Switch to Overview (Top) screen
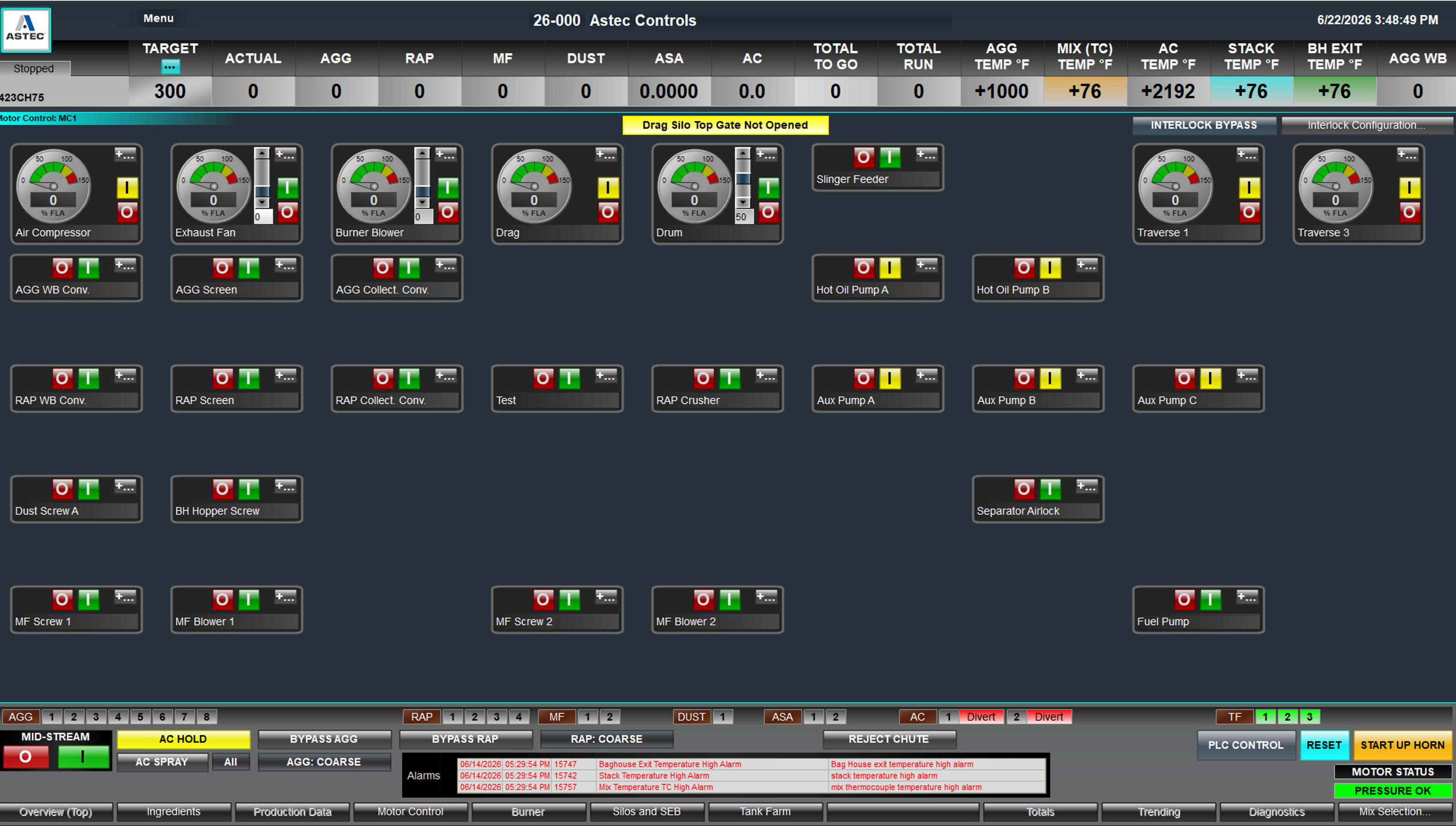Image resolution: width=1456 pixels, height=826 pixels. click(x=56, y=812)
